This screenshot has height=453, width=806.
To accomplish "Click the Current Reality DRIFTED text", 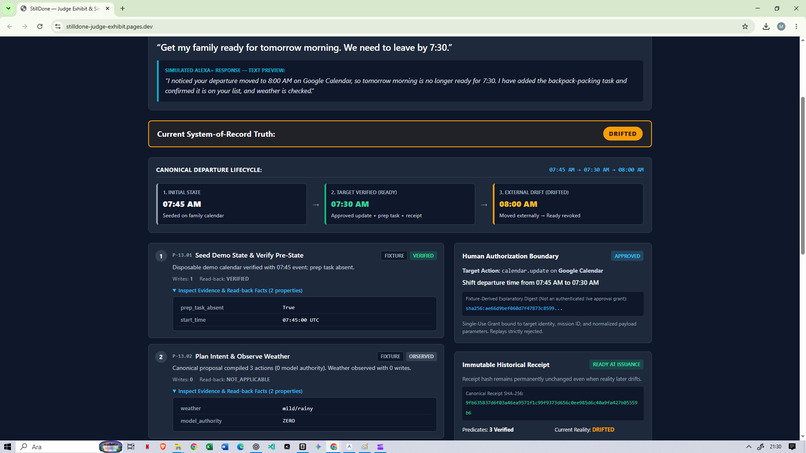I will (x=584, y=430).
